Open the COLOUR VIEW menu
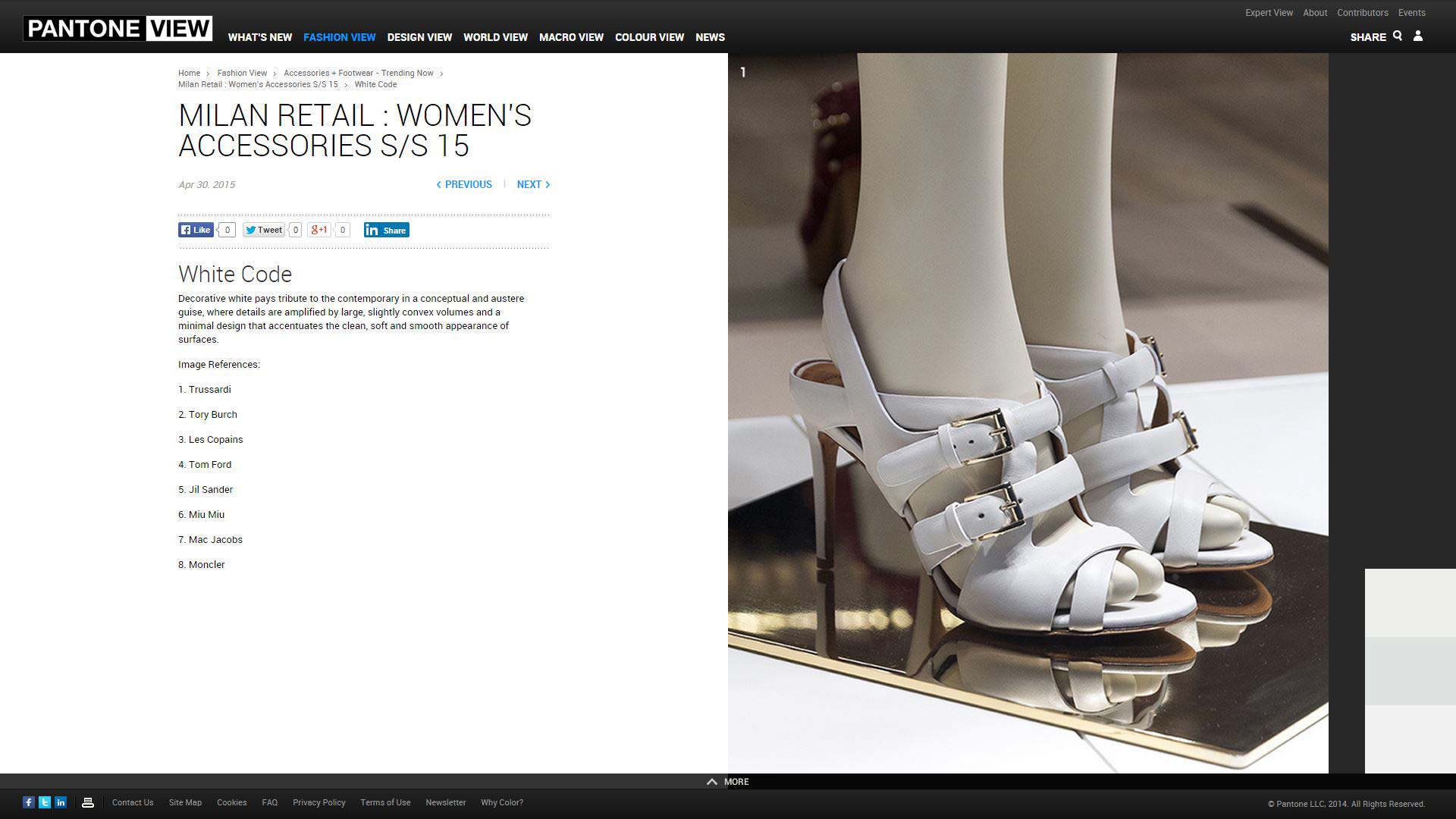The height and width of the screenshot is (819, 1456). coord(650,37)
